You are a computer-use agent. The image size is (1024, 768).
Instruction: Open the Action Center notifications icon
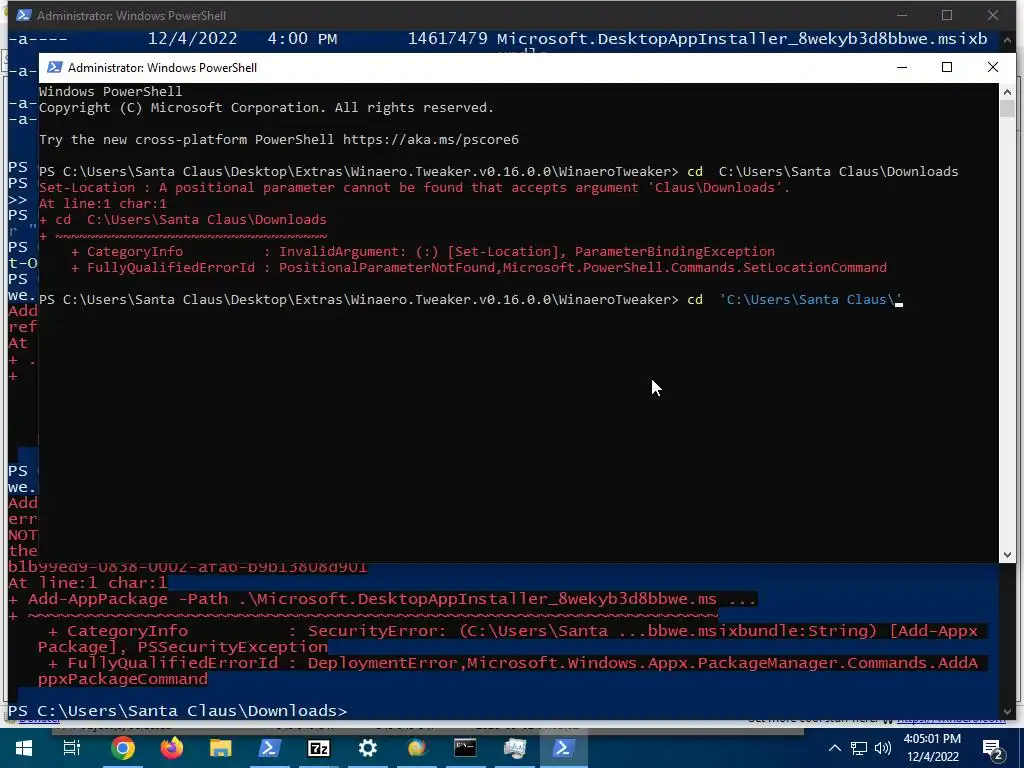(993, 750)
